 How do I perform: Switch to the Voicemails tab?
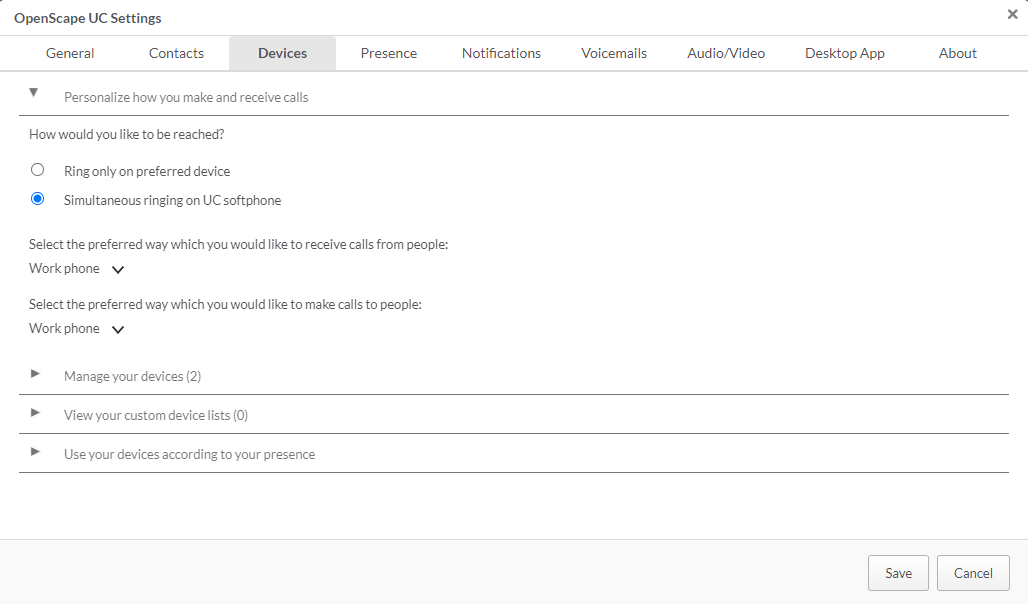(614, 53)
